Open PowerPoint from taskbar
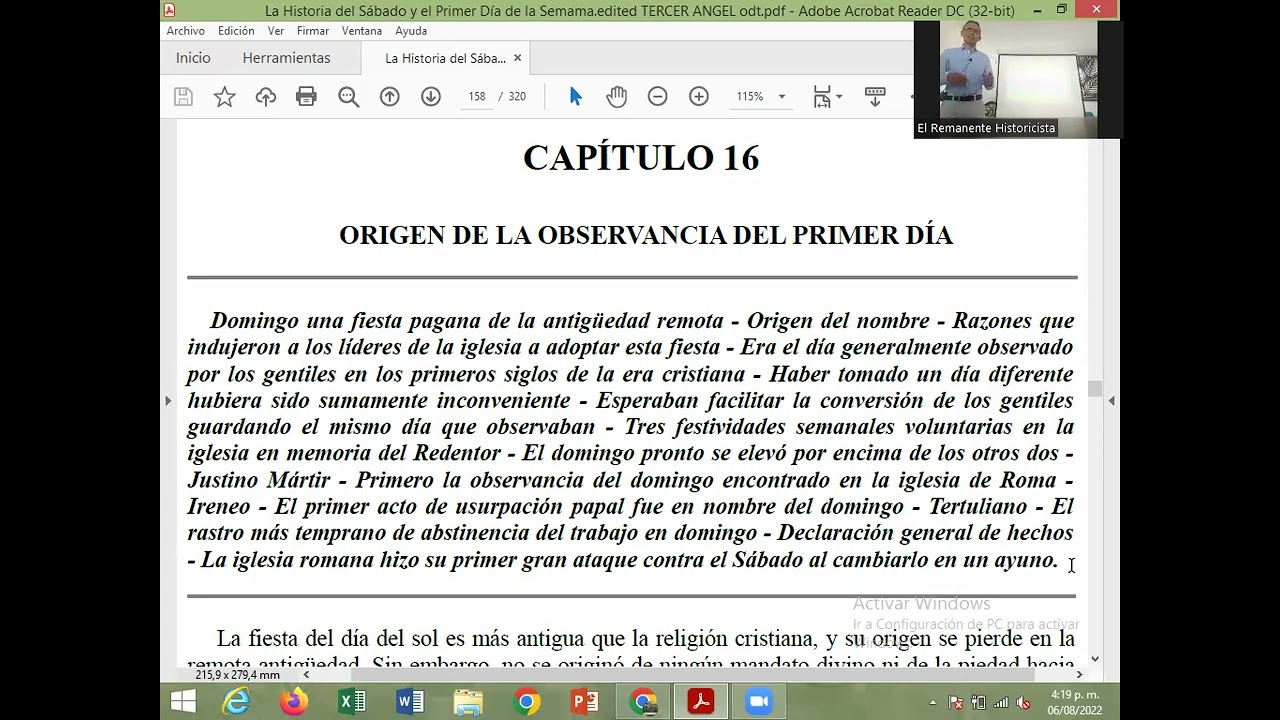 coord(584,702)
